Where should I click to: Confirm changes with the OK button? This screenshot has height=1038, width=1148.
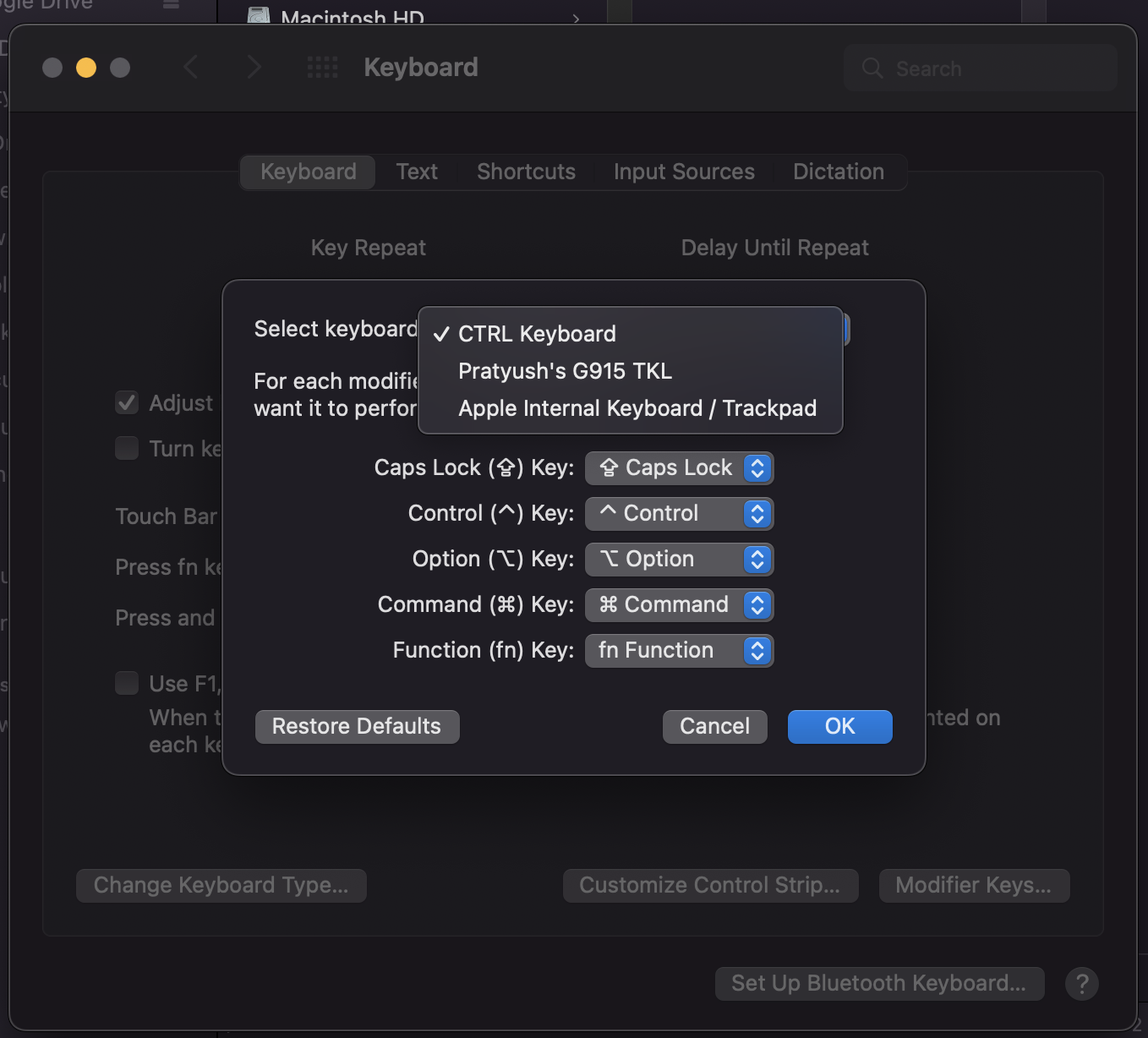click(x=839, y=726)
